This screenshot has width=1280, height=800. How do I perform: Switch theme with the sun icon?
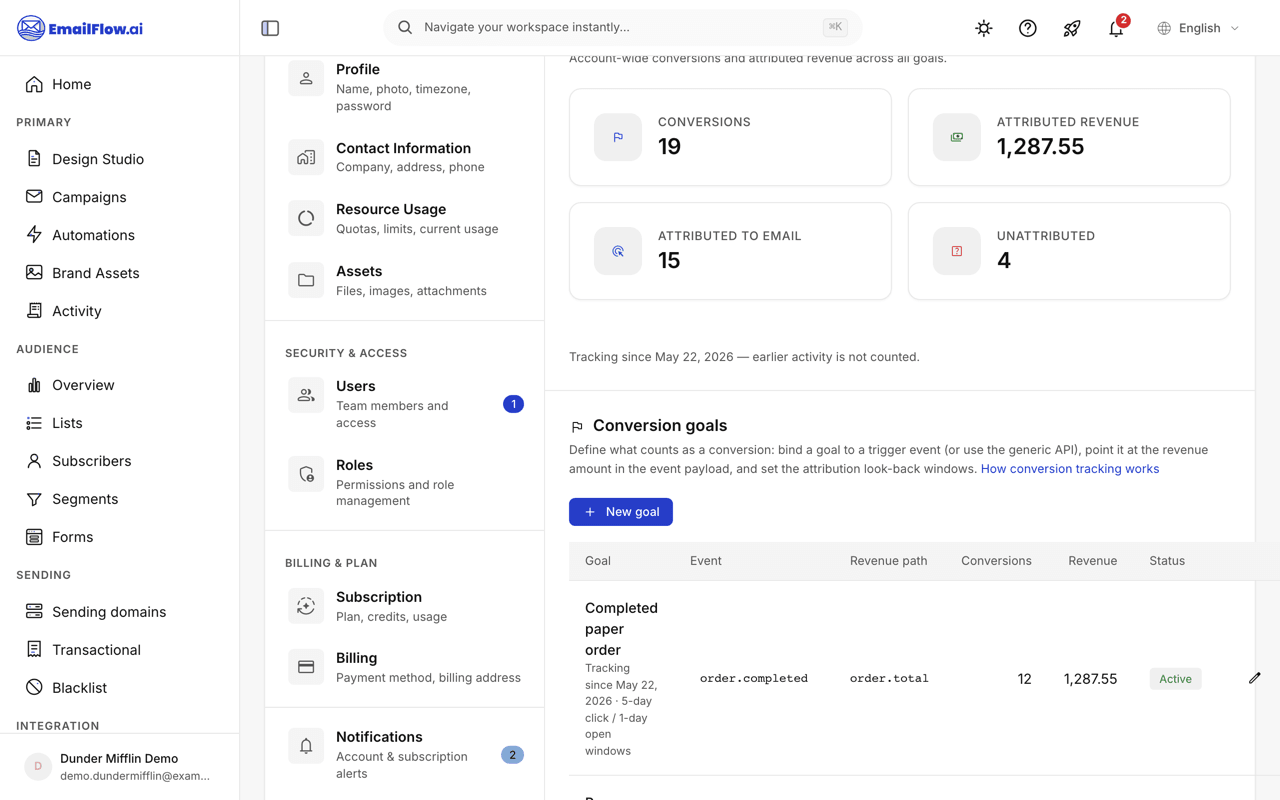coord(984,28)
